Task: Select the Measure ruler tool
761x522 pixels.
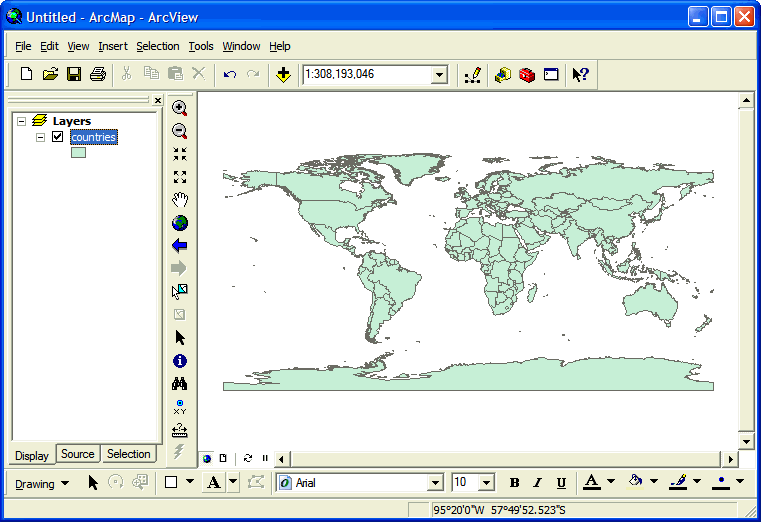Action: (180, 430)
